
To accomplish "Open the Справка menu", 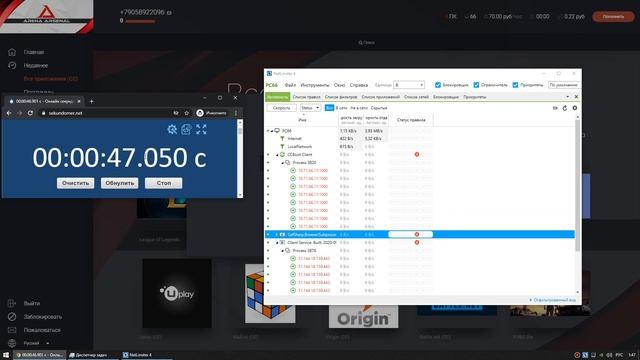I will [359, 85].
